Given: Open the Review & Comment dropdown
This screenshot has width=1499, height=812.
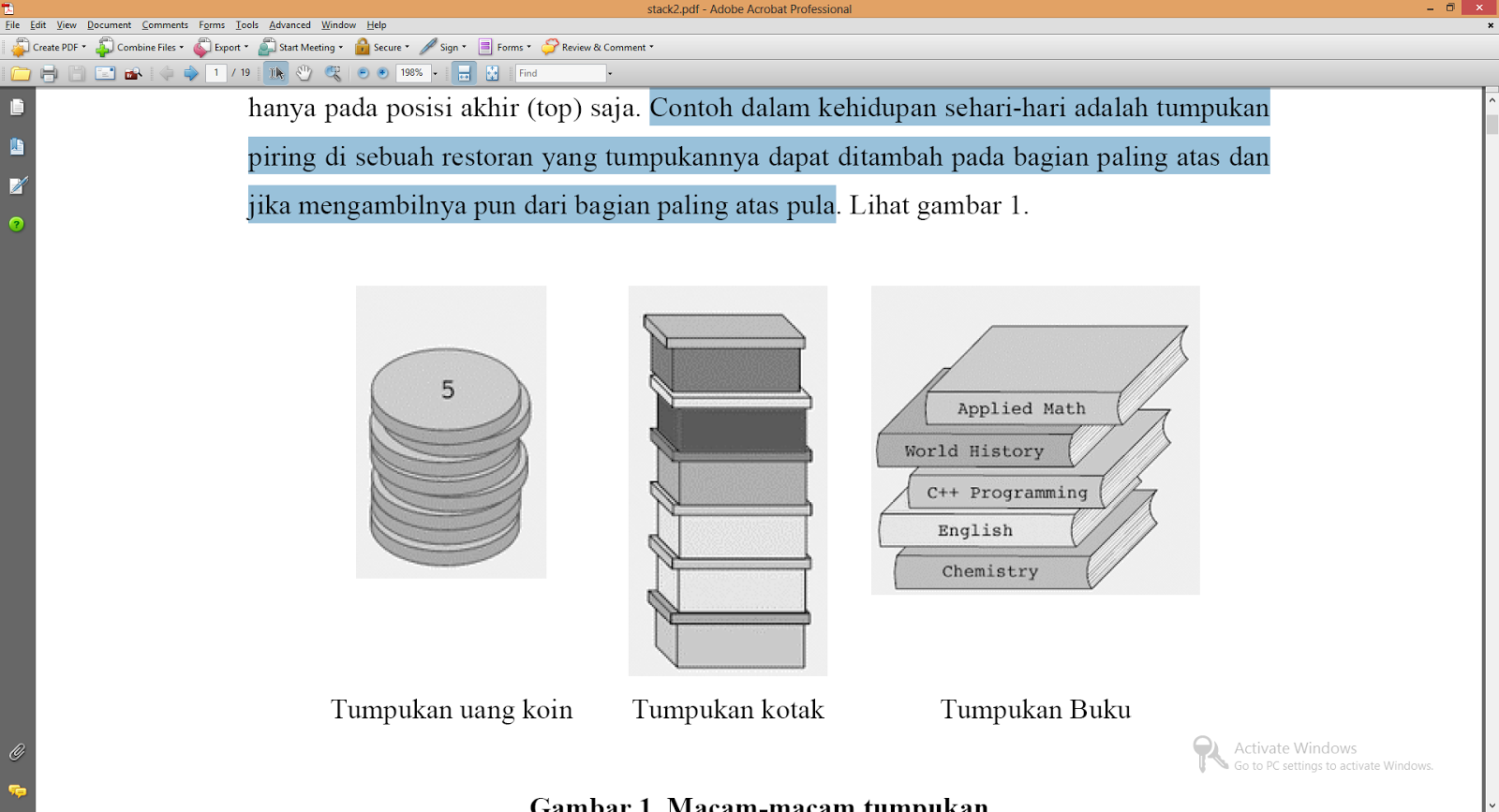Looking at the screenshot, I should click(598, 47).
